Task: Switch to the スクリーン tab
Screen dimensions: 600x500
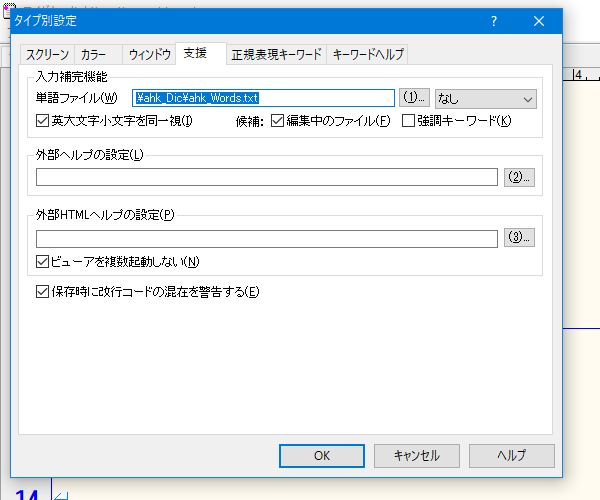Action: pyautogui.click(x=47, y=54)
